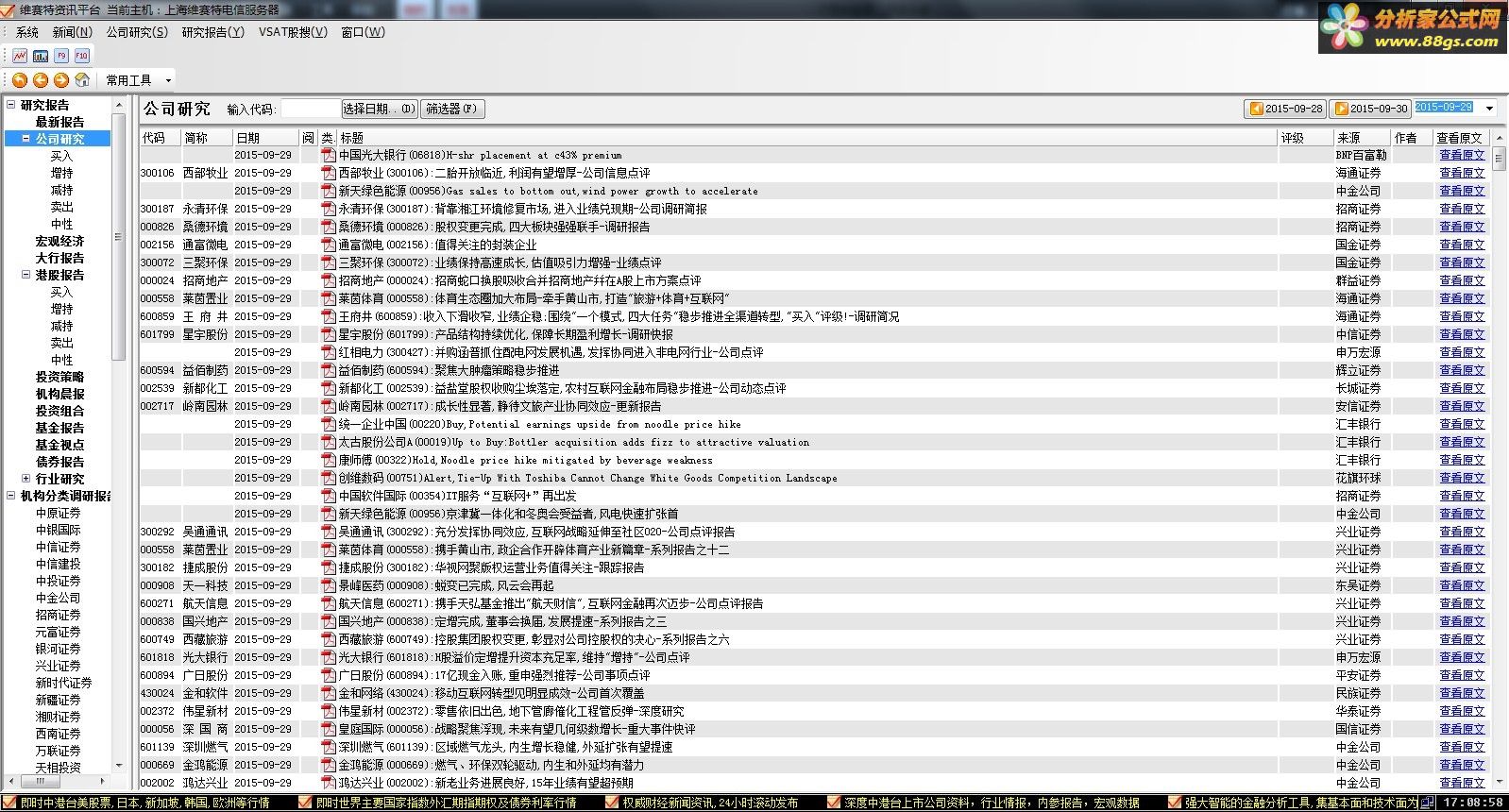Click envelope icon before 深度中港台上市公司资料 ticker
The height and width of the screenshot is (812, 1509).
click(x=834, y=803)
